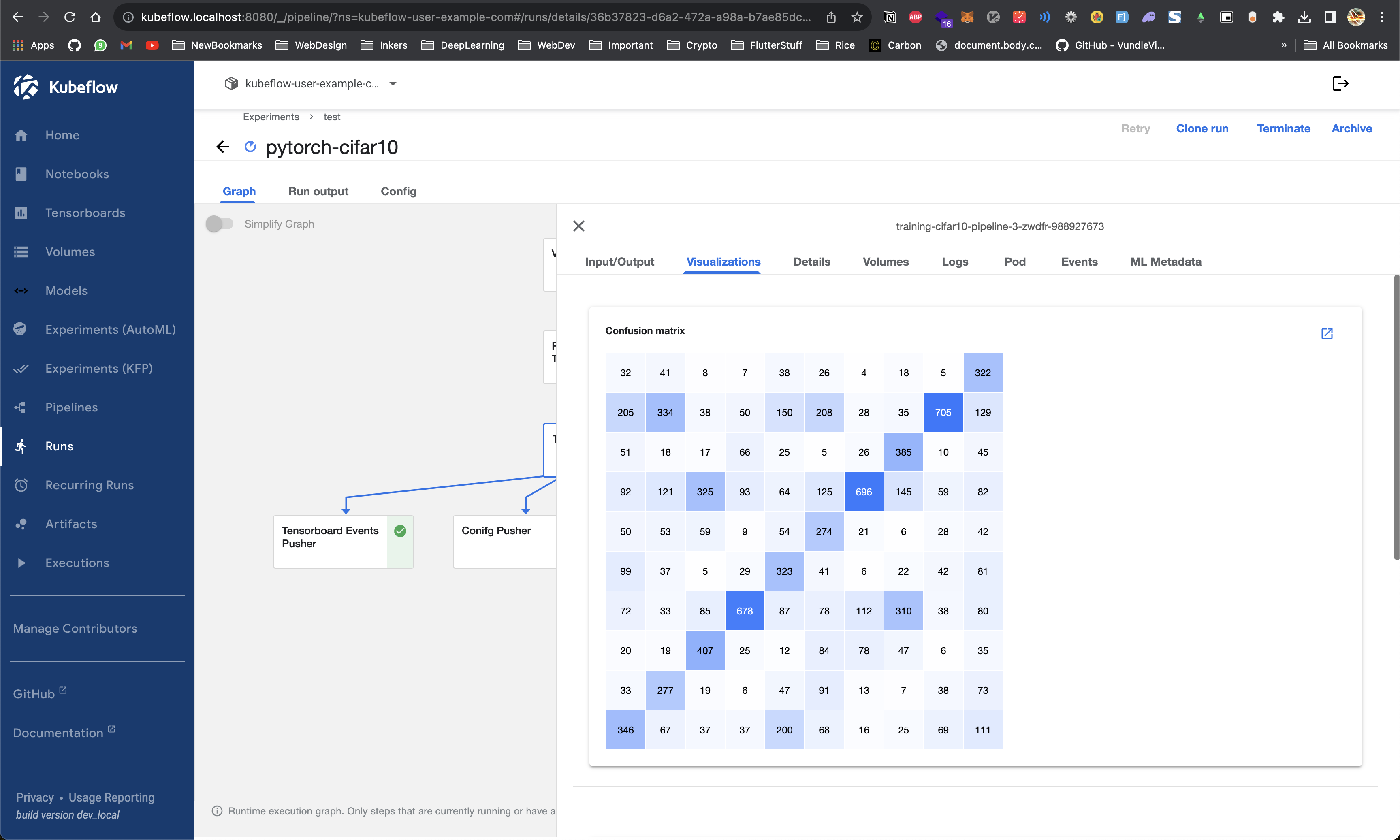Viewport: 1400px width, 840px height.
Task: Click the back arrow next to pytorch-cifar10
Action: point(222,147)
